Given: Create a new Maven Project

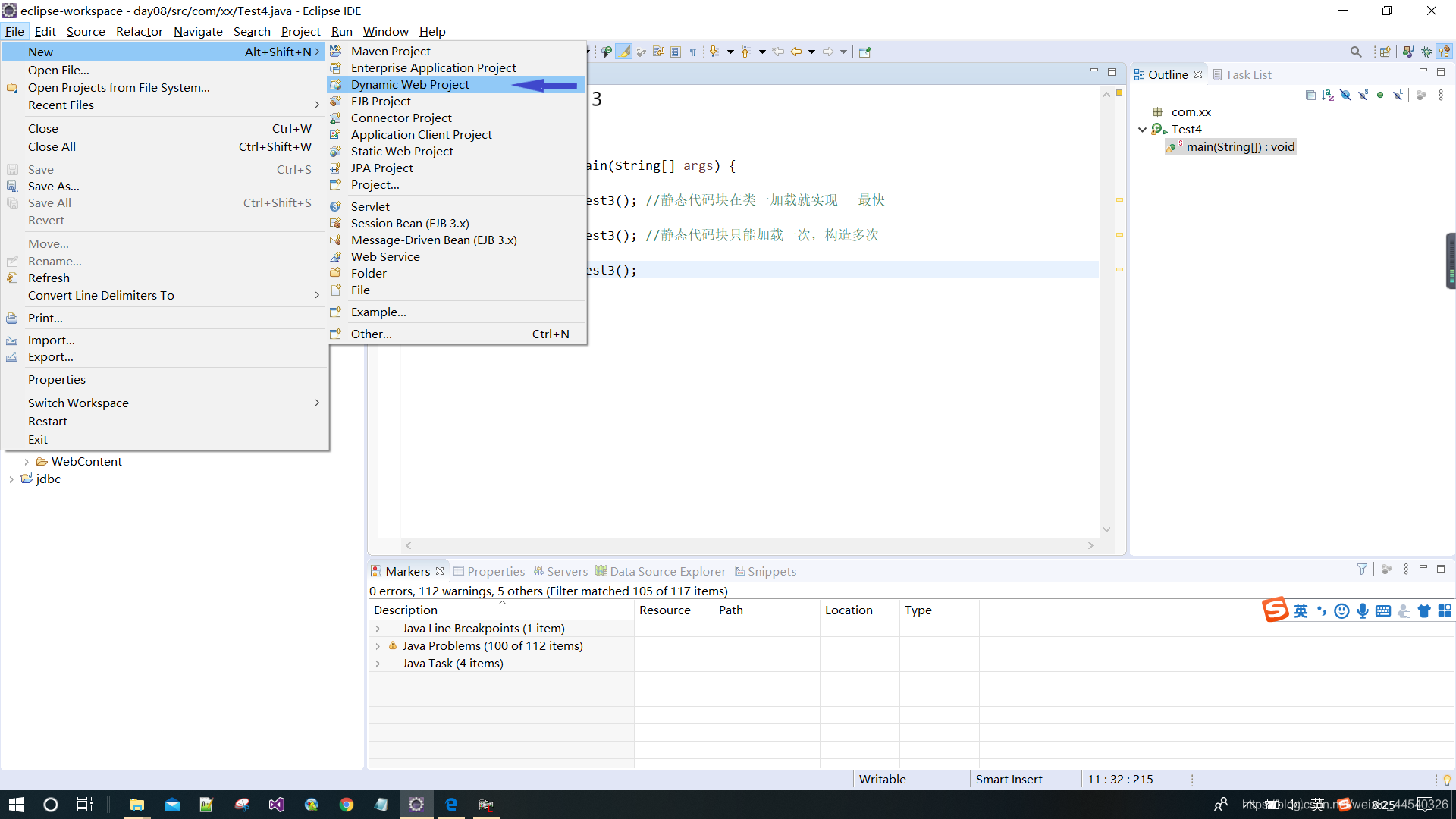Looking at the screenshot, I should point(392,51).
